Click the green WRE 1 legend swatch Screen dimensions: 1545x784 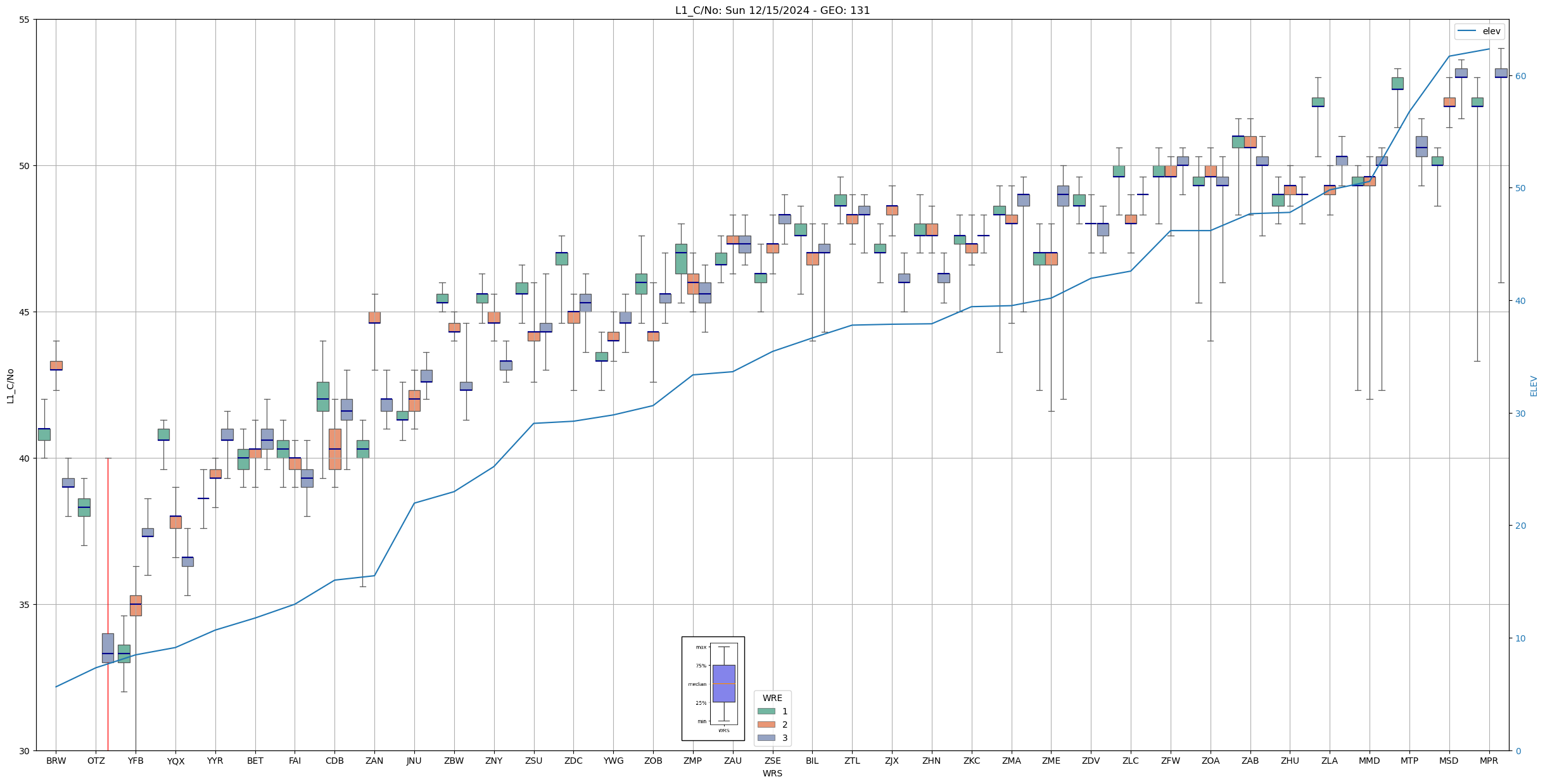coord(766,711)
